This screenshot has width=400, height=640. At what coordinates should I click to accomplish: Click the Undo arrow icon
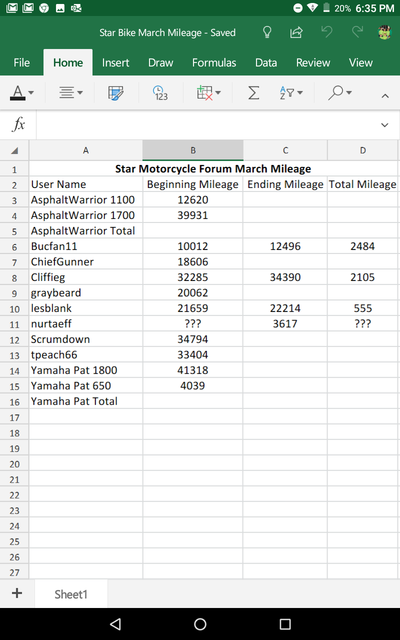pos(327,32)
